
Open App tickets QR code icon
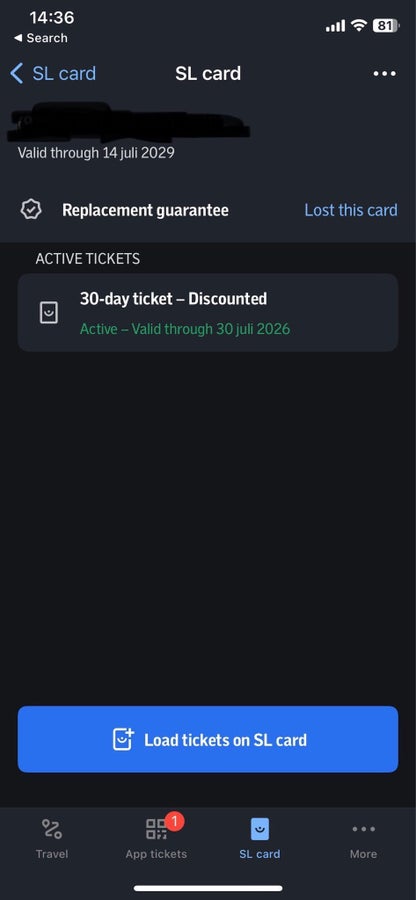tap(155, 829)
